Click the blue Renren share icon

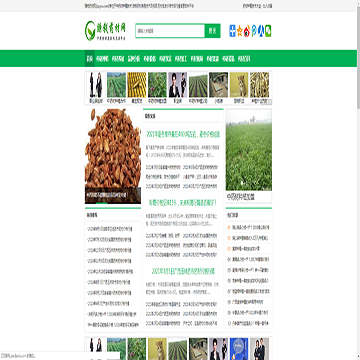pyautogui.click(x=261, y=31)
